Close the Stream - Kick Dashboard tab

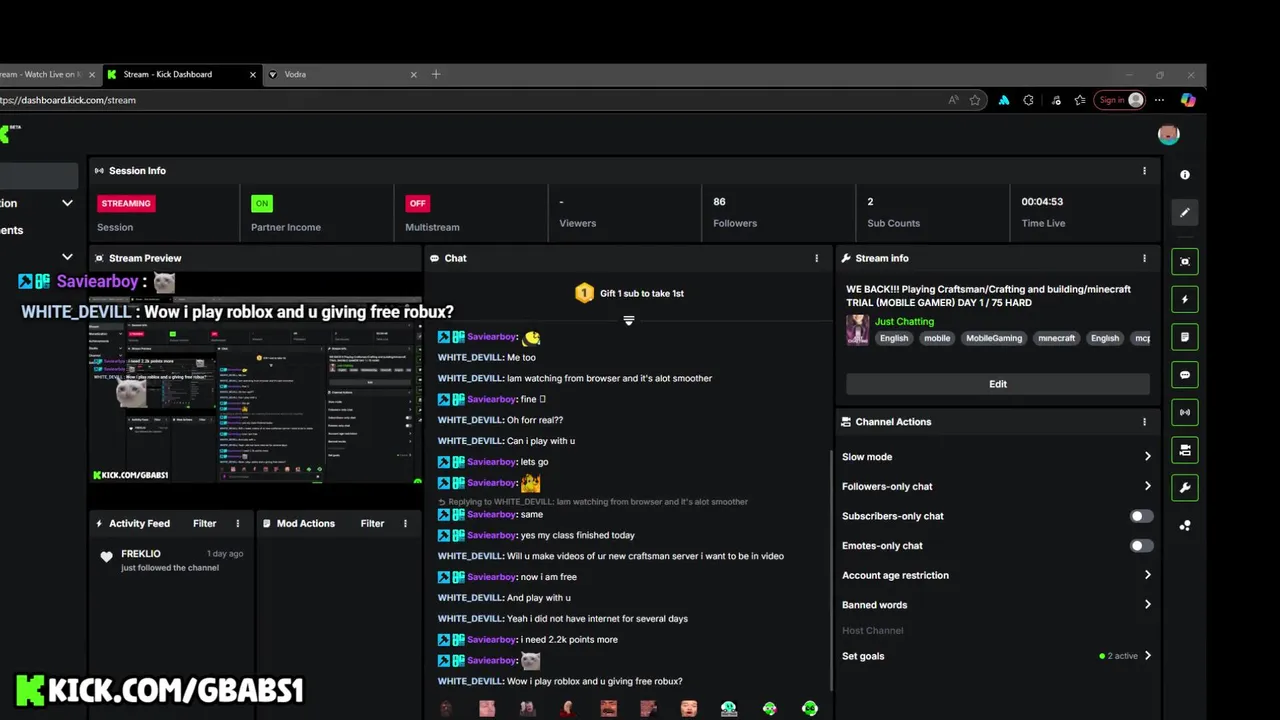click(x=253, y=74)
